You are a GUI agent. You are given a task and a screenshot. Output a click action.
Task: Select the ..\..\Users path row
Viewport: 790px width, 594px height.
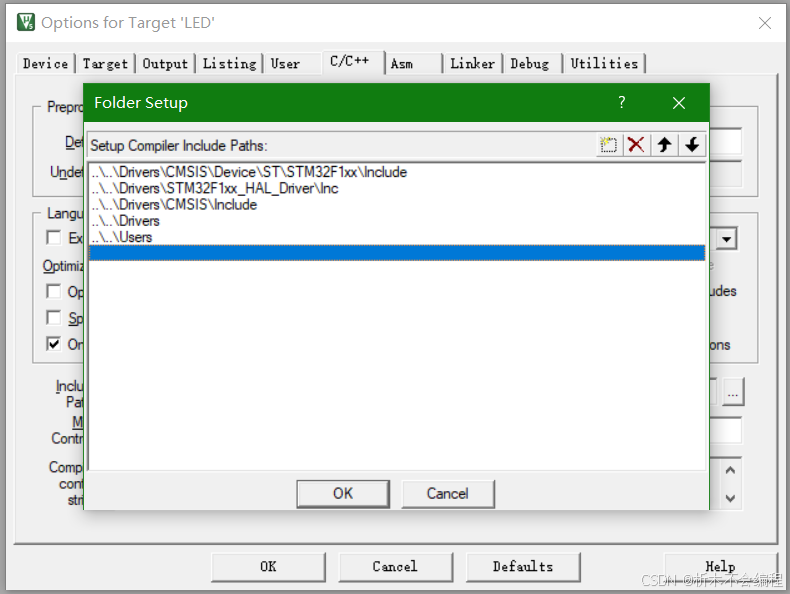pos(397,237)
